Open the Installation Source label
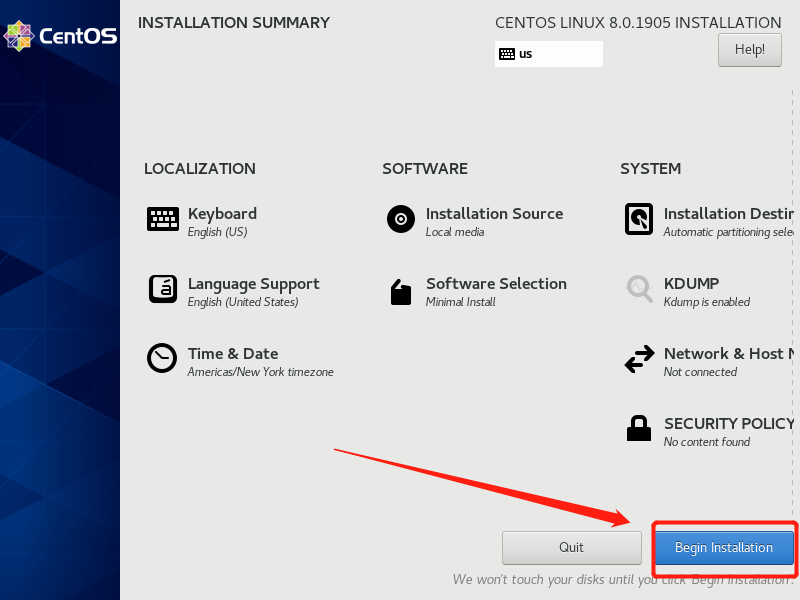Screen dimensions: 800x600 click(x=494, y=214)
